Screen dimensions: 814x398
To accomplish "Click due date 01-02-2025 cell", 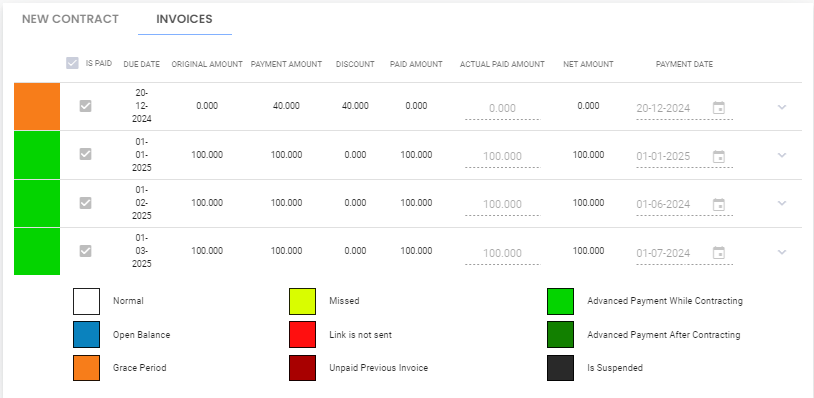I will click(142, 203).
